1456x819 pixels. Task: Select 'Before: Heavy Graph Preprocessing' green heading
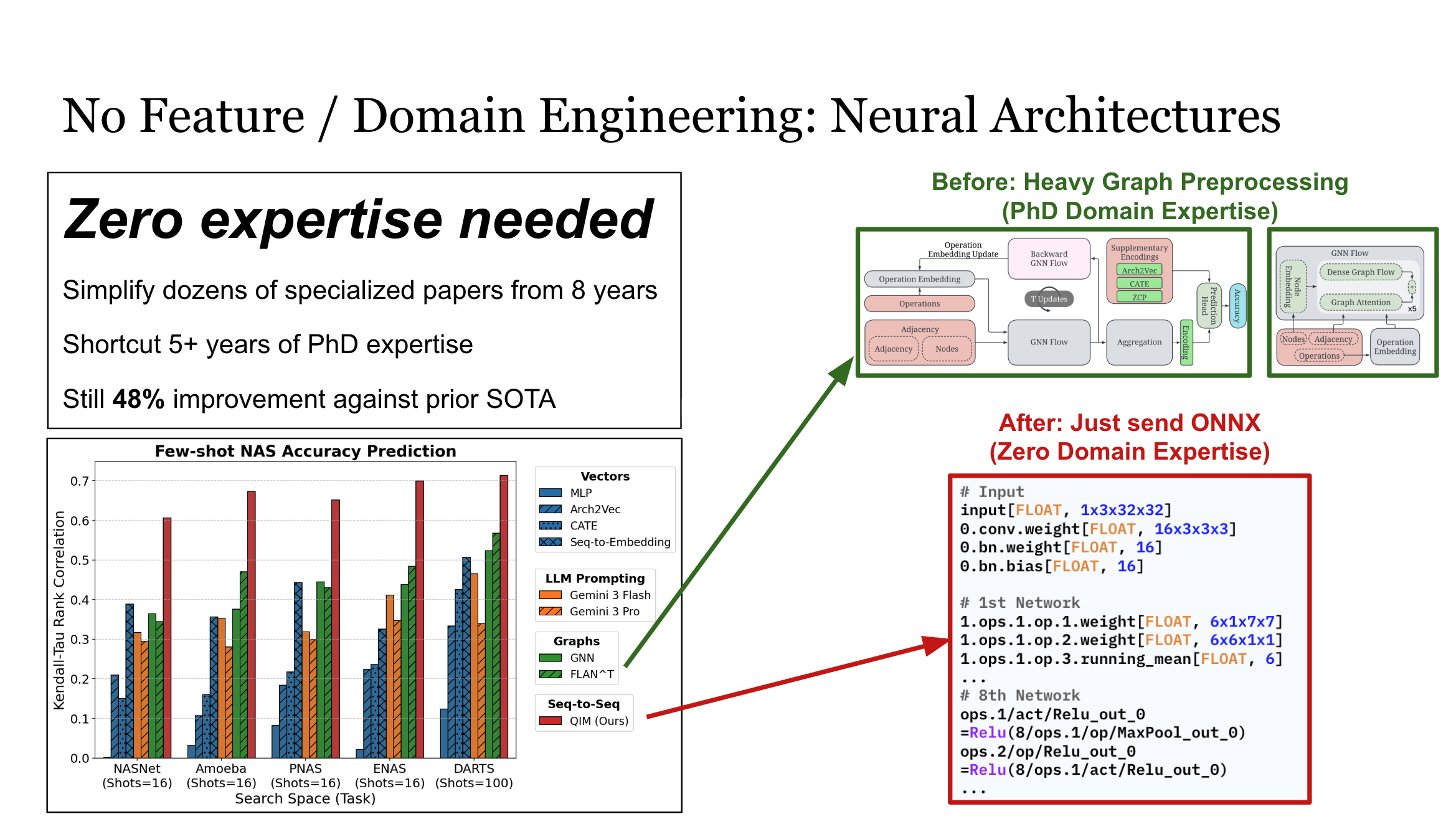click(x=1140, y=182)
